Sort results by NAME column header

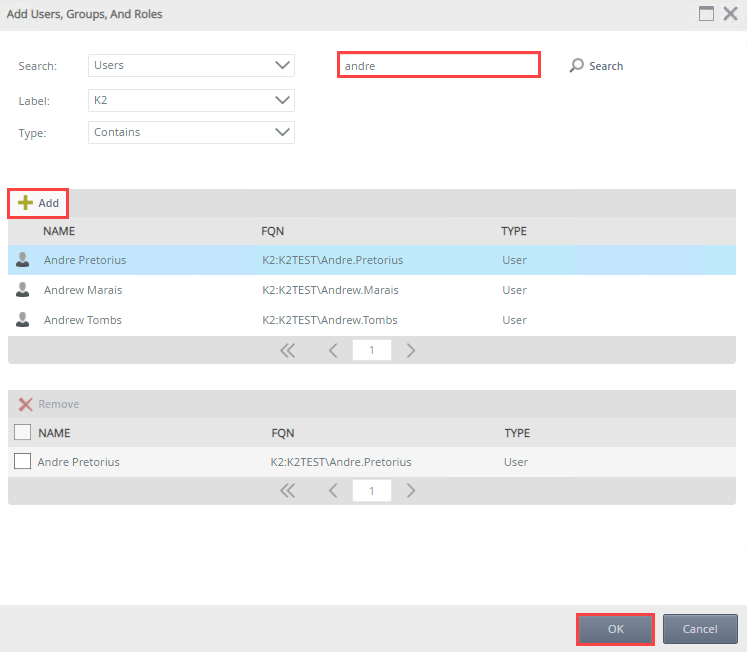61,231
